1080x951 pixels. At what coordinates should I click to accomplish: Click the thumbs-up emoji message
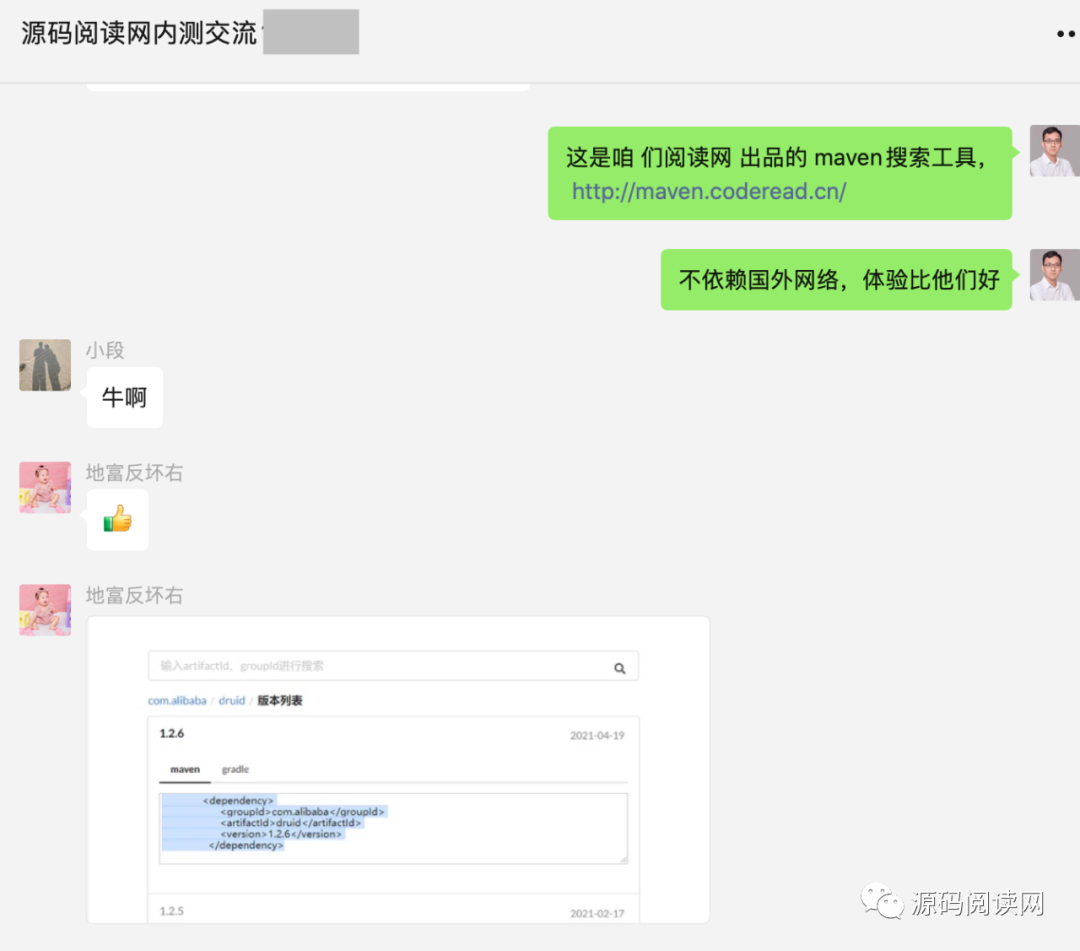click(117, 519)
